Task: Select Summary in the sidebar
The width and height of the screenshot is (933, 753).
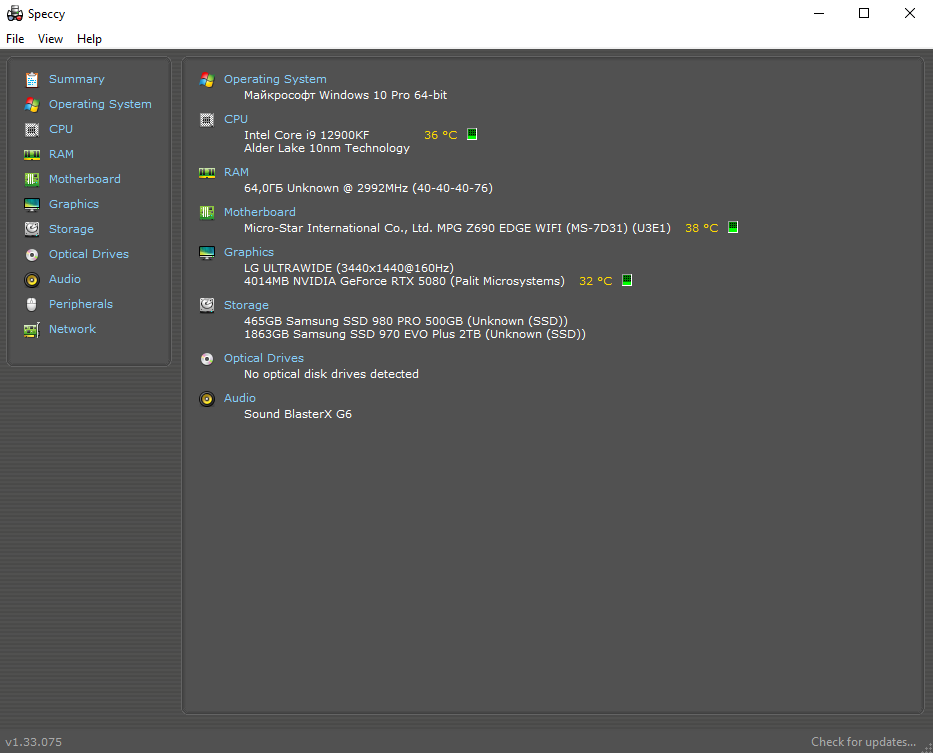Action: (76, 79)
